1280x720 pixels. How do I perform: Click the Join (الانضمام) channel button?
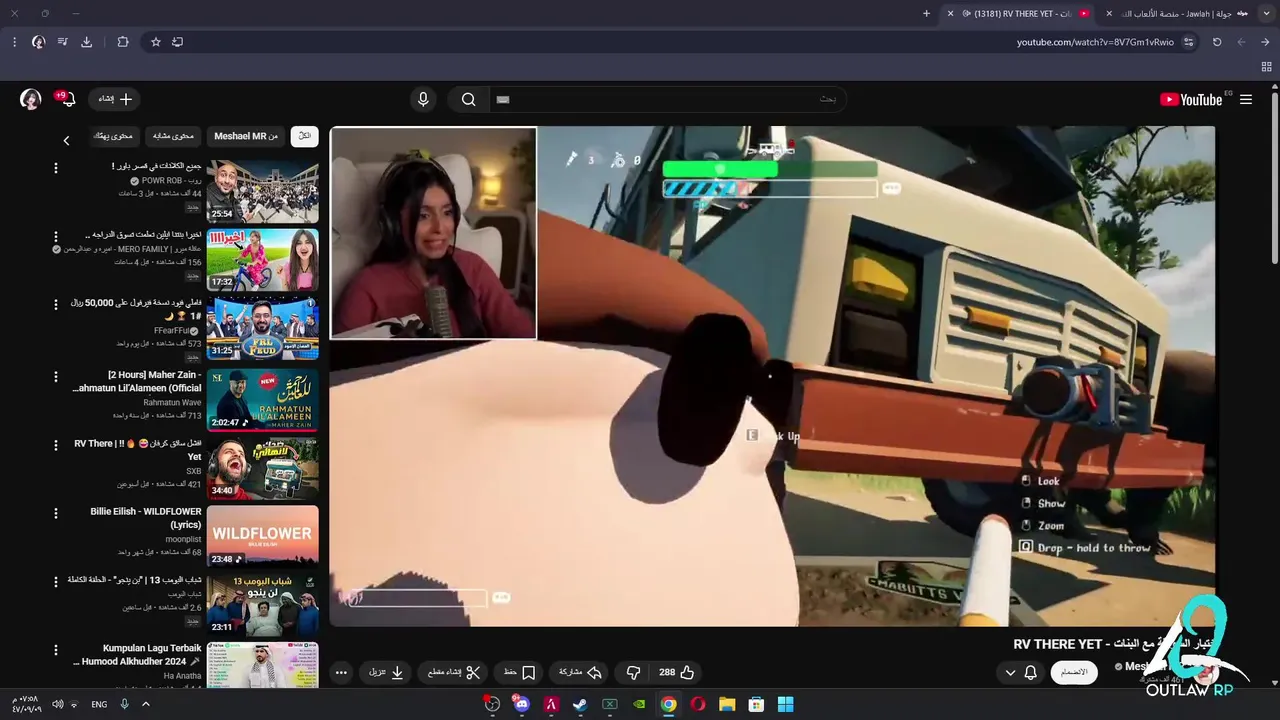(x=1073, y=672)
